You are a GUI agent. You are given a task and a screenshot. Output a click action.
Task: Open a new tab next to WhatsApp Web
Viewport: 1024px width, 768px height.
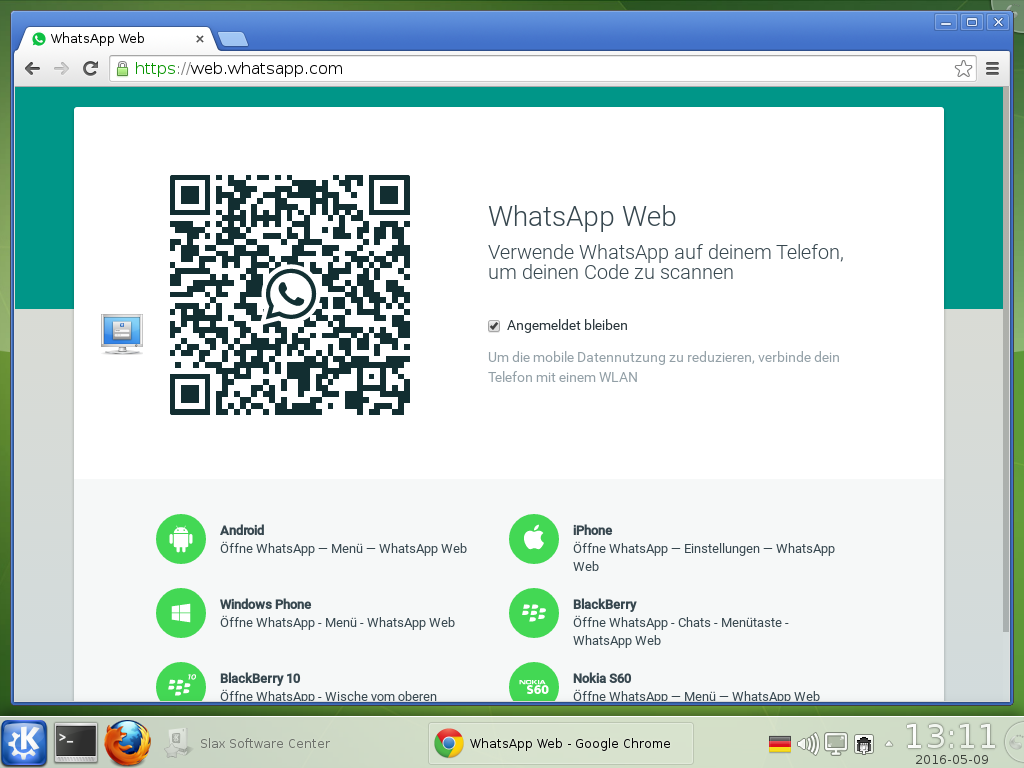[x=232, y=39]
